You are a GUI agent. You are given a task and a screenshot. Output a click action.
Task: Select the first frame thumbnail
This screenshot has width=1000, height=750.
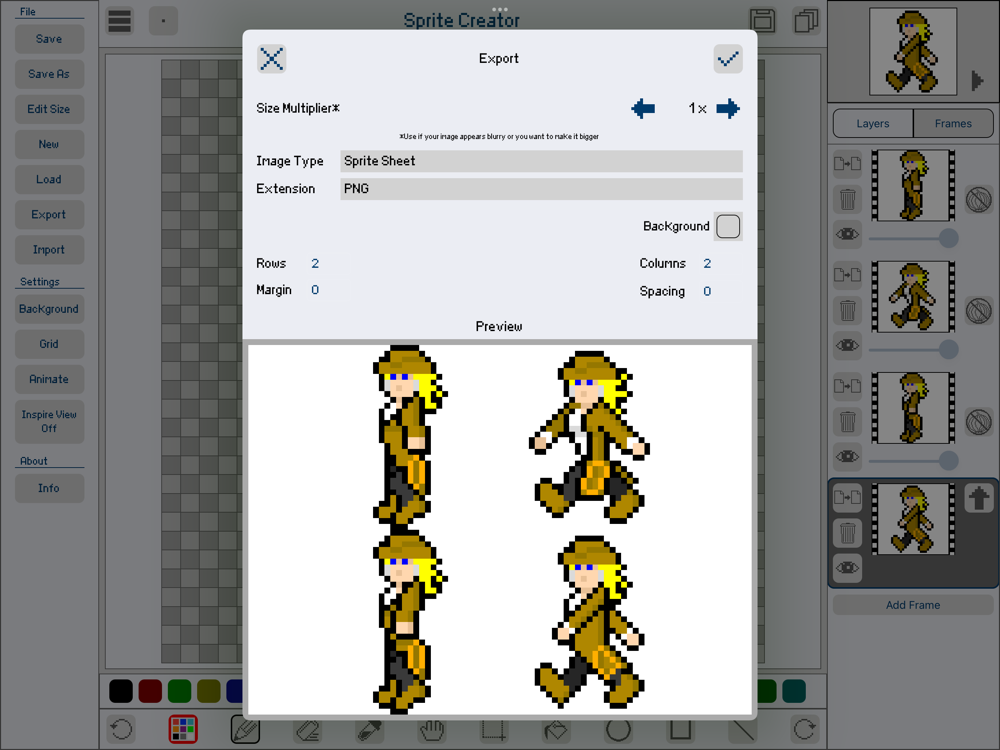913,186
